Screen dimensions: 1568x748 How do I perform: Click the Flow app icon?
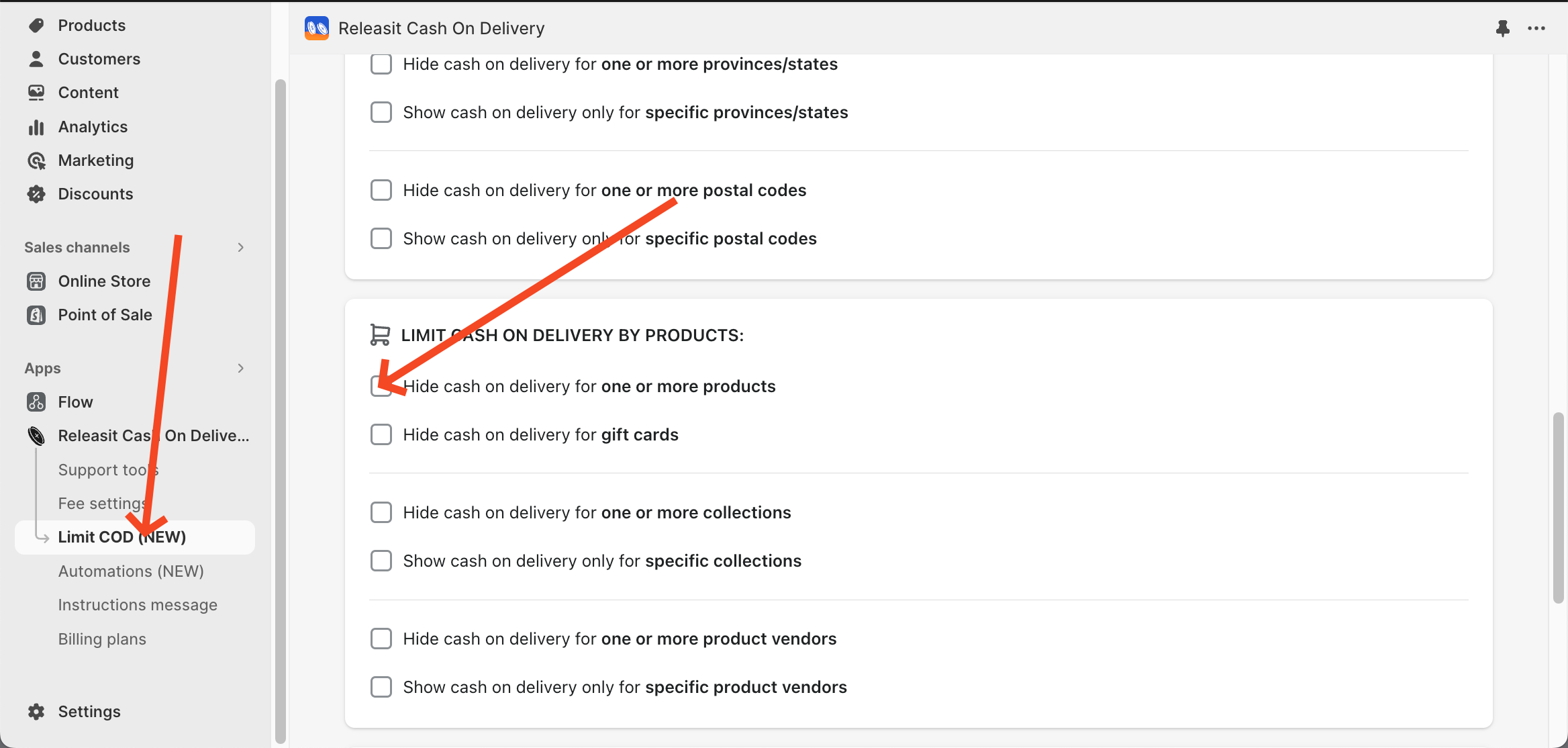[36, 402]
